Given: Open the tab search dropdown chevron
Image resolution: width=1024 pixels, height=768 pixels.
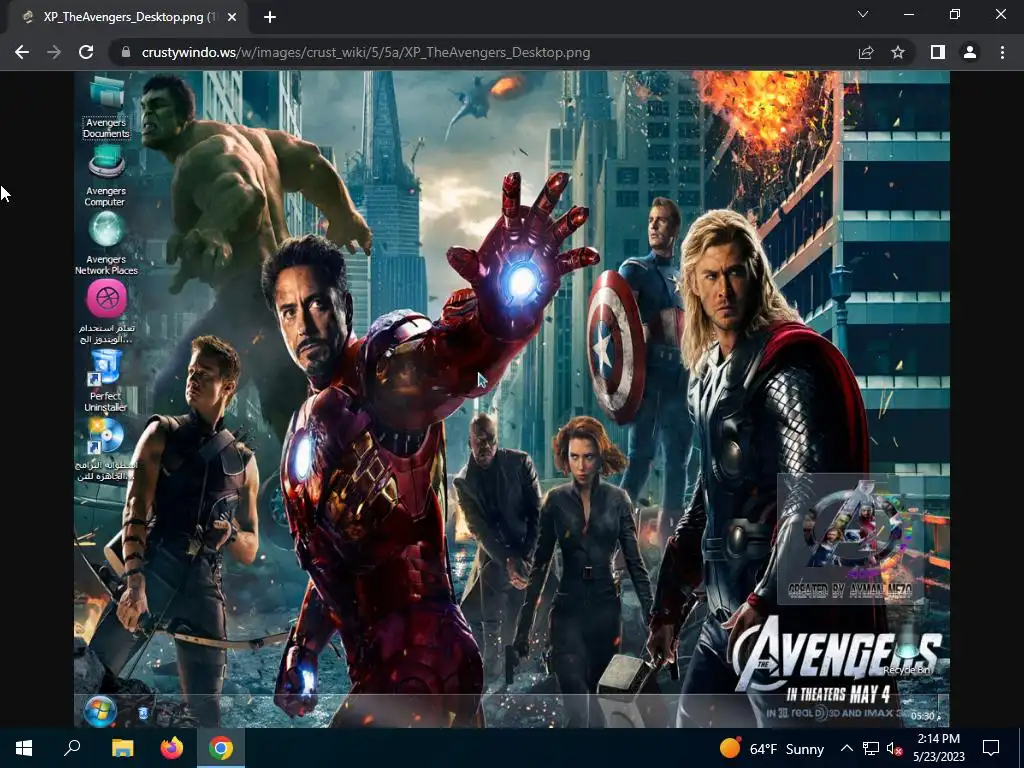Looking at the screenshot, I should (863, 14).
